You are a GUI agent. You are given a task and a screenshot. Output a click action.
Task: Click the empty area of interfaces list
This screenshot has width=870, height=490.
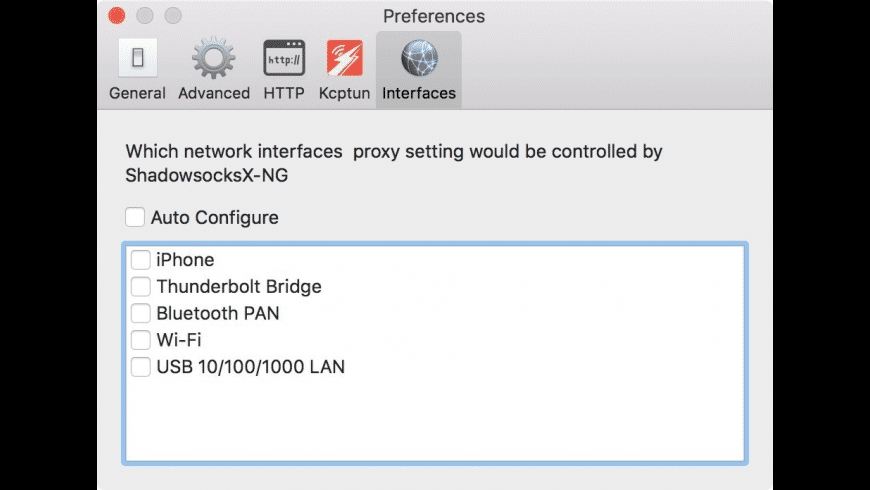point(434,420)
